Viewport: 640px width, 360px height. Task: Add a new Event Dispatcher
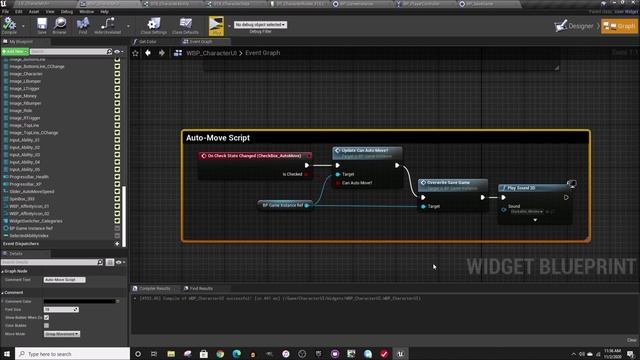[117, 244]
